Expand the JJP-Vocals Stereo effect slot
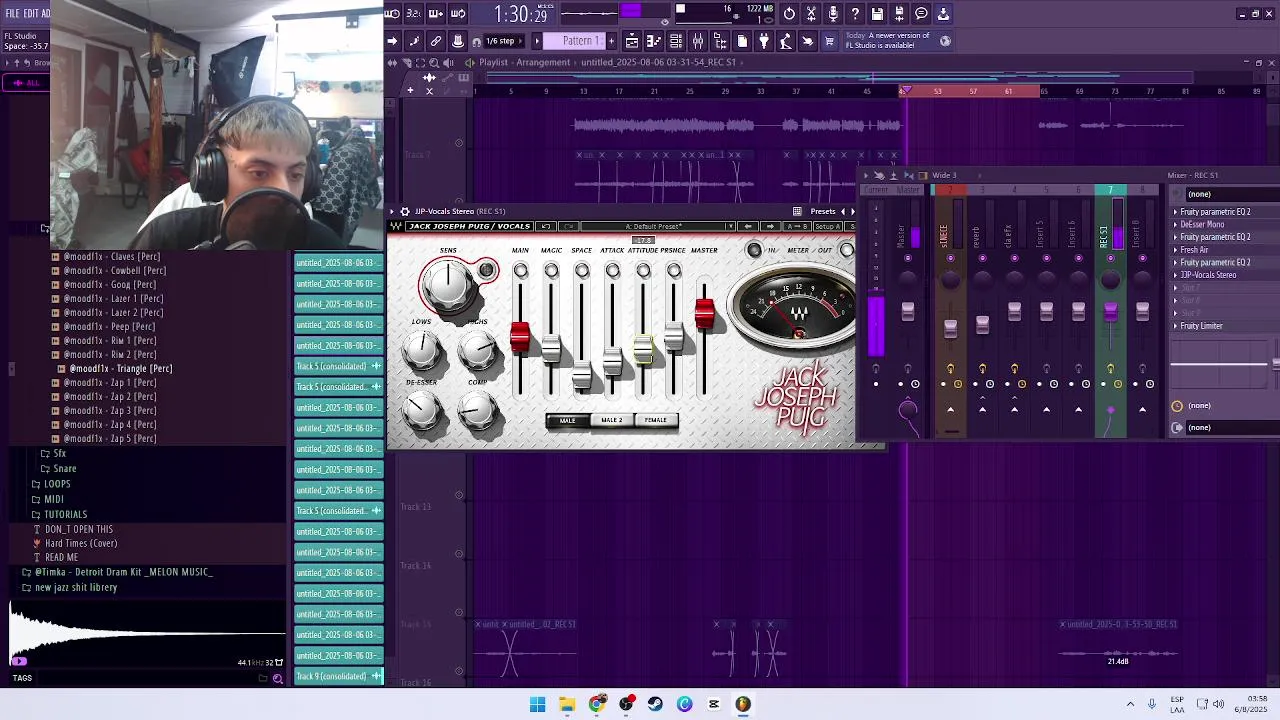Screen dimensions: 1280x720 (x=1175, y=275)
